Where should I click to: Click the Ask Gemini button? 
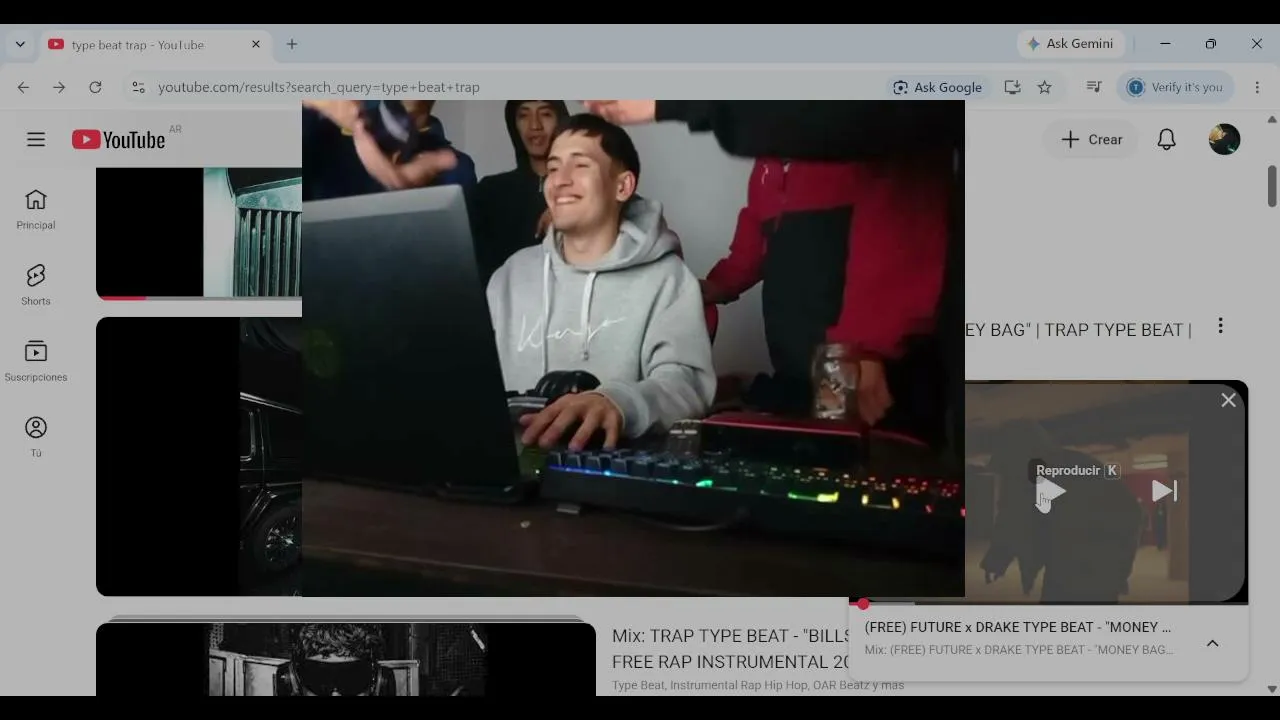click(1070, 44)
